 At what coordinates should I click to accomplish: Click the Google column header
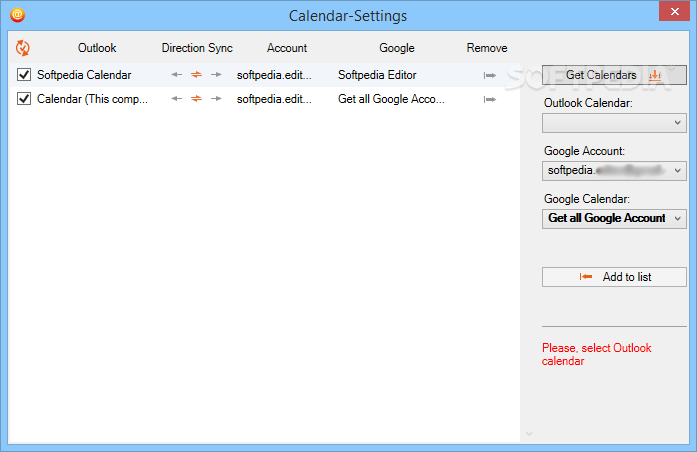(x=397, y=48)
